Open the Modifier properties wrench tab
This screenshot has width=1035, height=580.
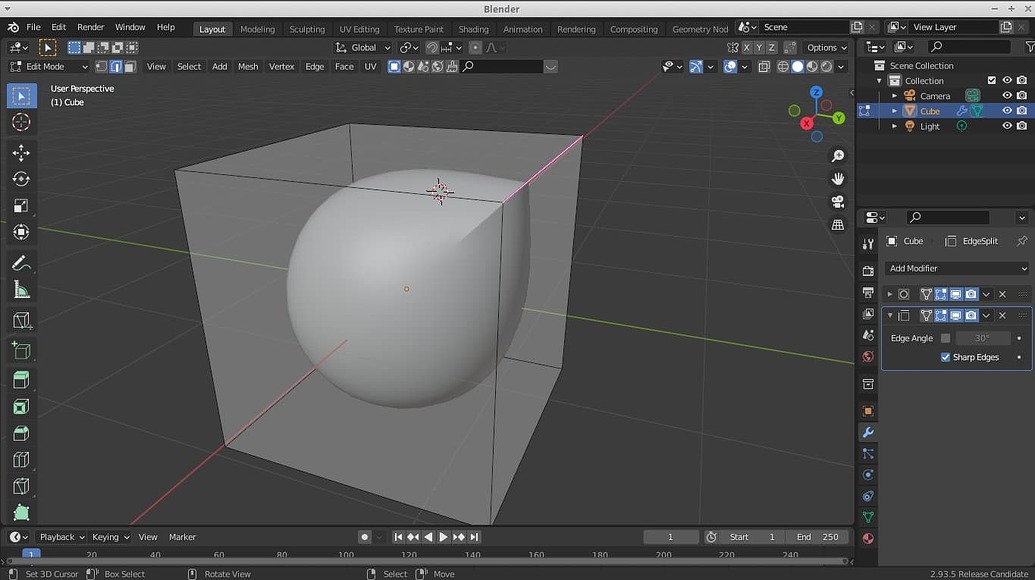pyautogui.click(x=868, y=432)
